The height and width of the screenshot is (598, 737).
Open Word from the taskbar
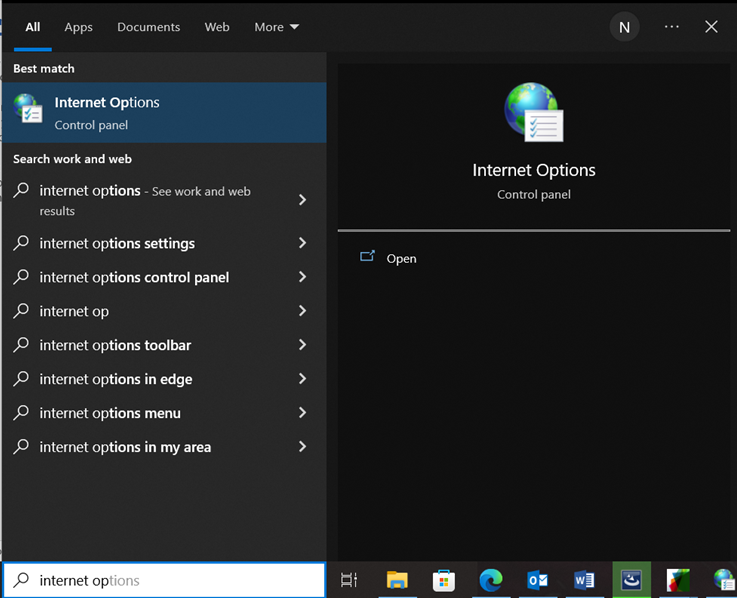tap(584, 580)
